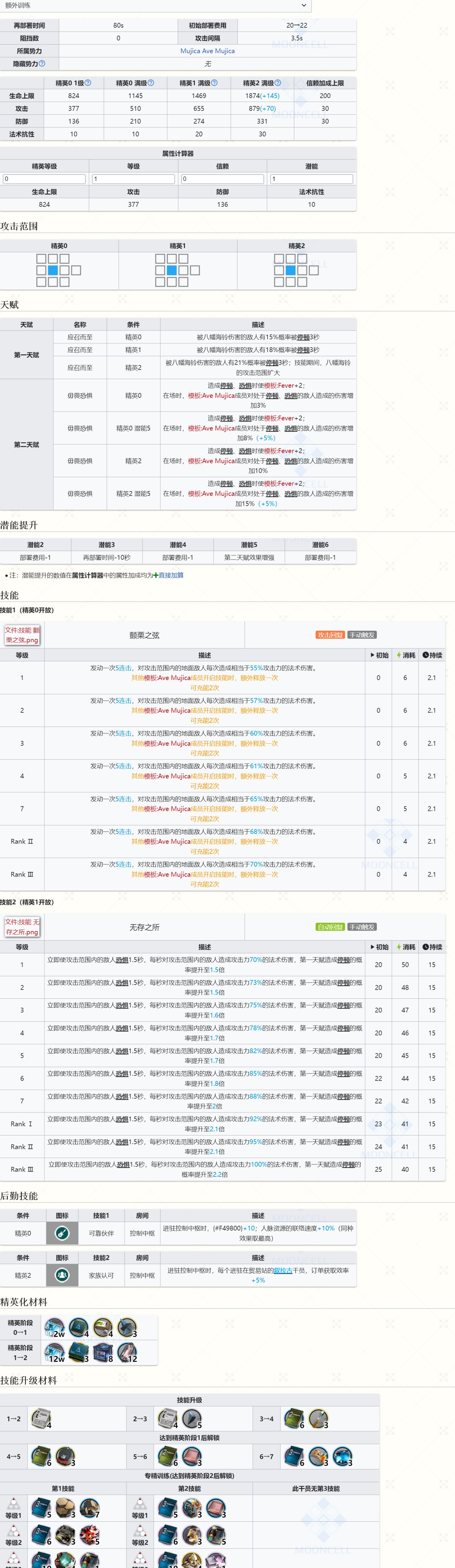Click the 家族认可 base skill icon
This screenshot has width=455, height=1568.
coord(62,1275)
